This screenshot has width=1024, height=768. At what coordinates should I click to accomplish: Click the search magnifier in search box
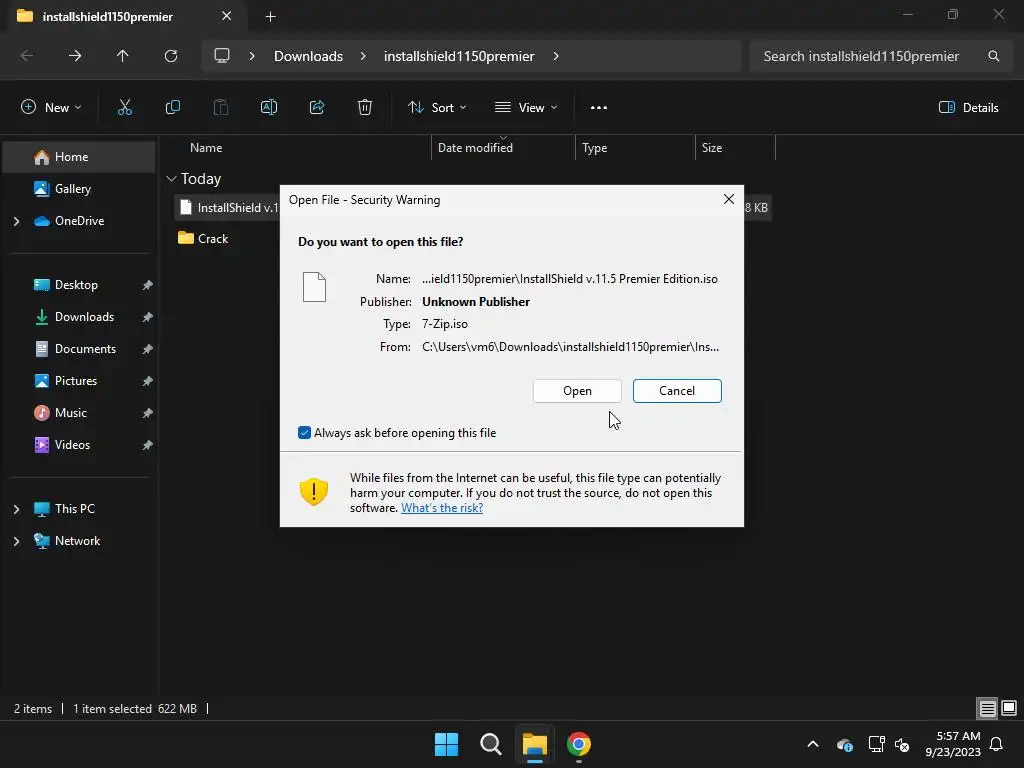(993, 56)
